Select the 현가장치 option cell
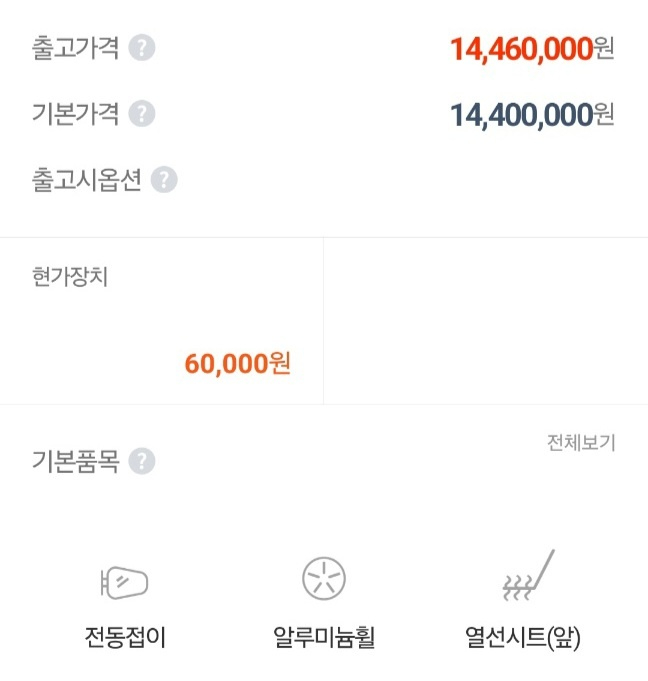 (162, 321)
